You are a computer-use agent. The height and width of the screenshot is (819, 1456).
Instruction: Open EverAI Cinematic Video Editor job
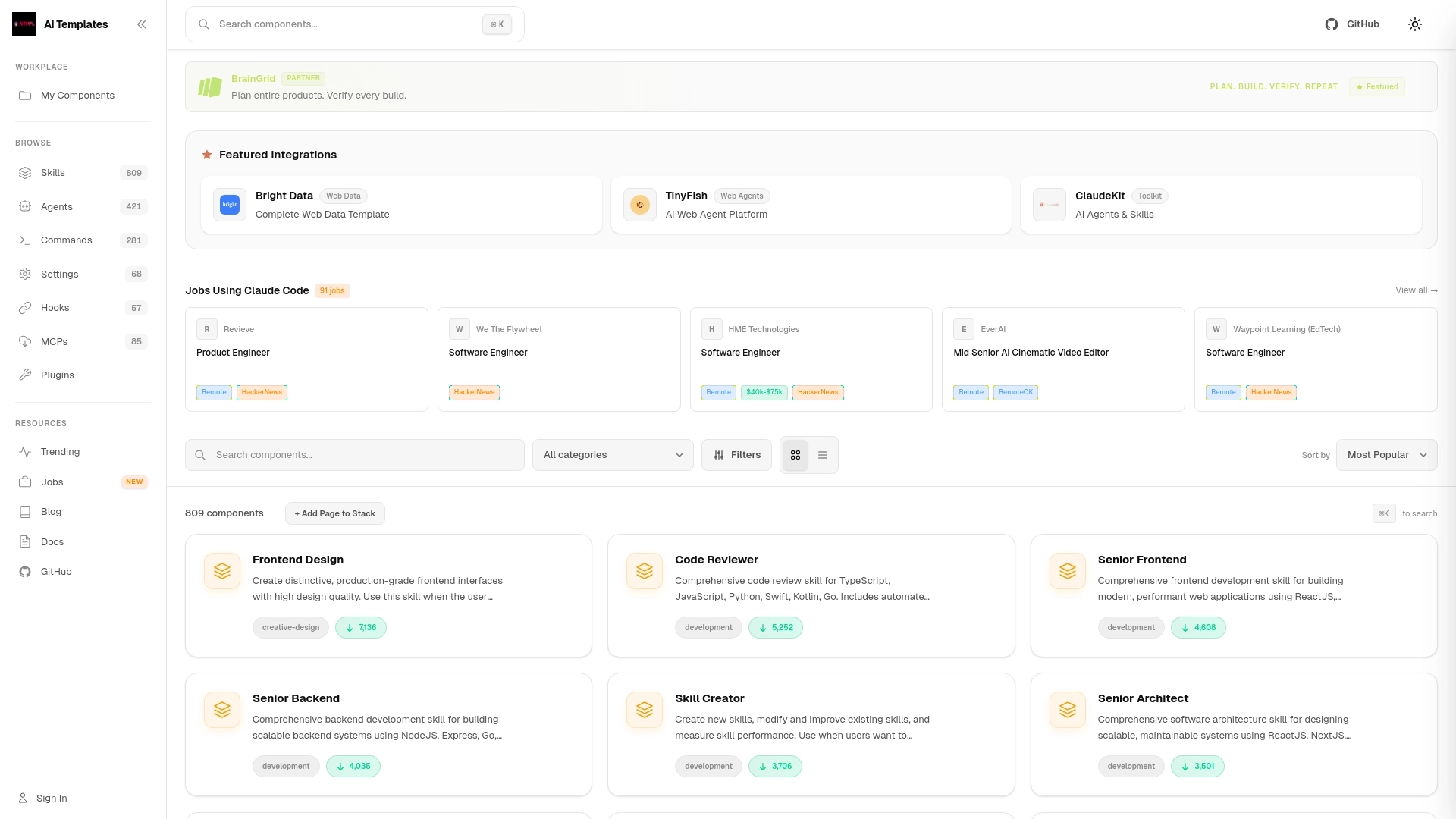click(1063, 359)
